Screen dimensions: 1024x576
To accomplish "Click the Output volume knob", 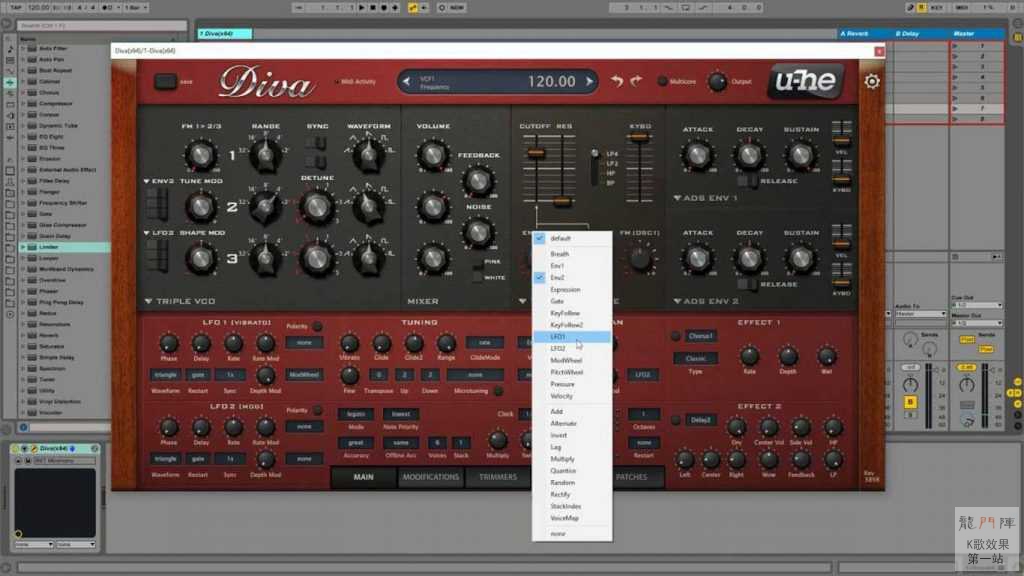I will point(717,82).
